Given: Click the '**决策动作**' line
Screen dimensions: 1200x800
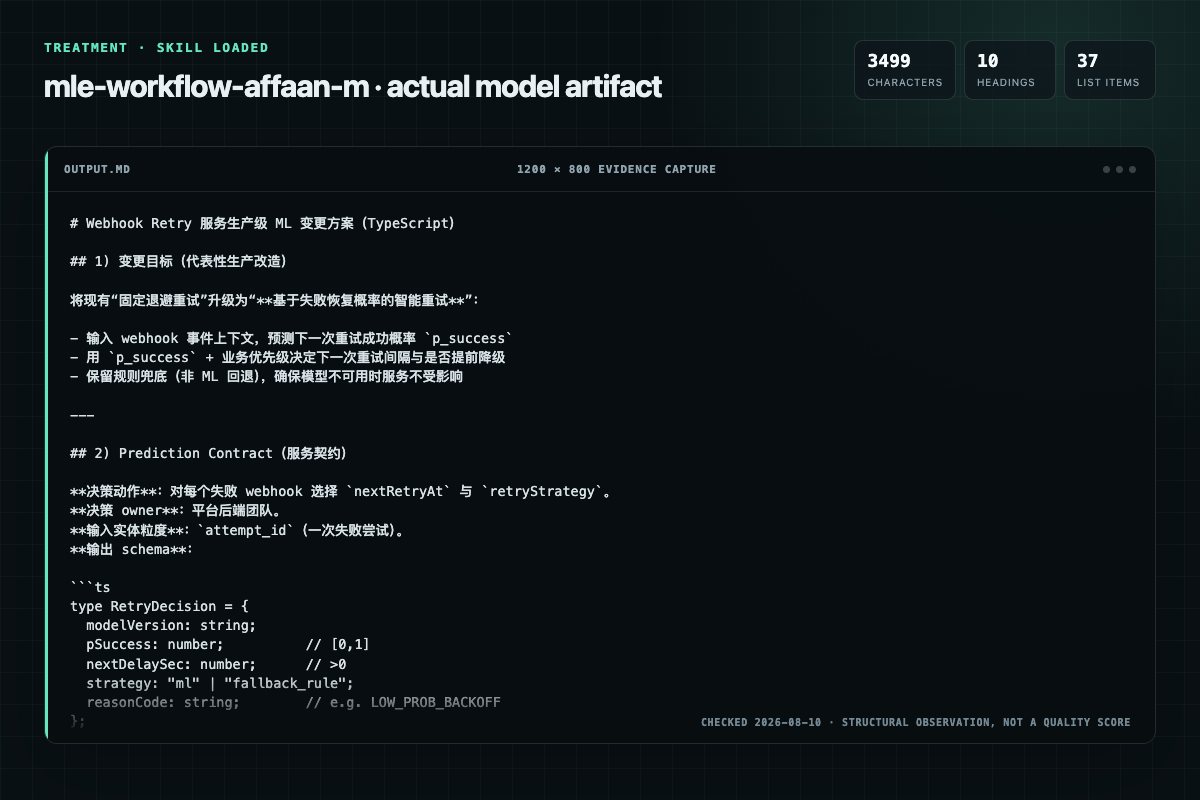Looking at the screenshot, I should (x=340, y=492).
